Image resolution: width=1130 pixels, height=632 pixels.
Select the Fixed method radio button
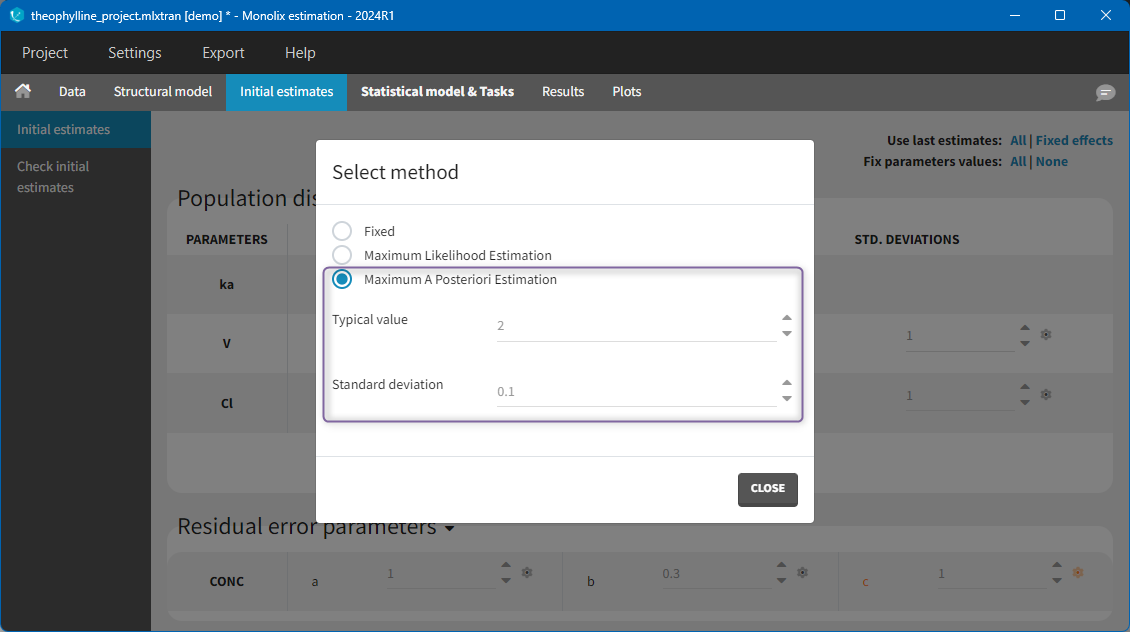pyautogui.click(x=342, y=231)
